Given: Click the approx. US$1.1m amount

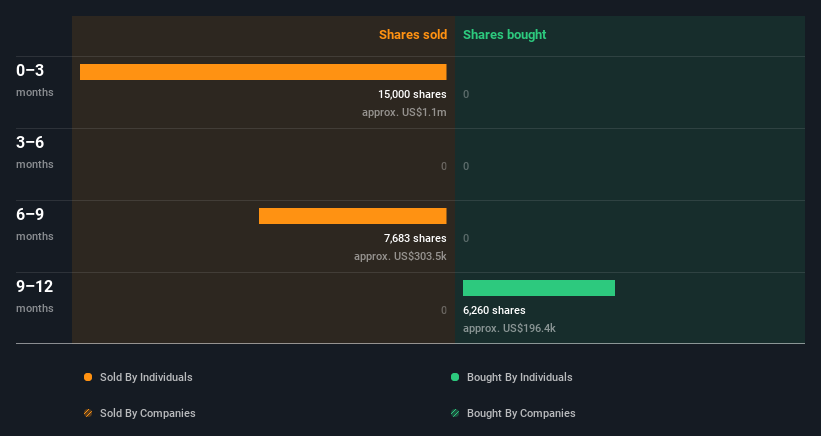Looking at the screenshot, I should 404,113.
